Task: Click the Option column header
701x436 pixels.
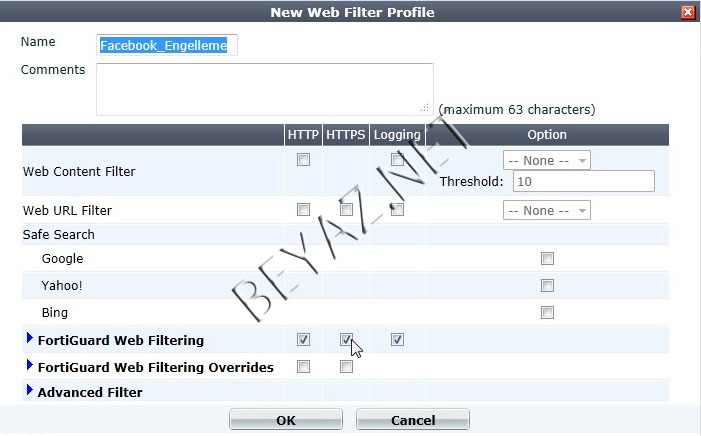Action: pos(547,135)
